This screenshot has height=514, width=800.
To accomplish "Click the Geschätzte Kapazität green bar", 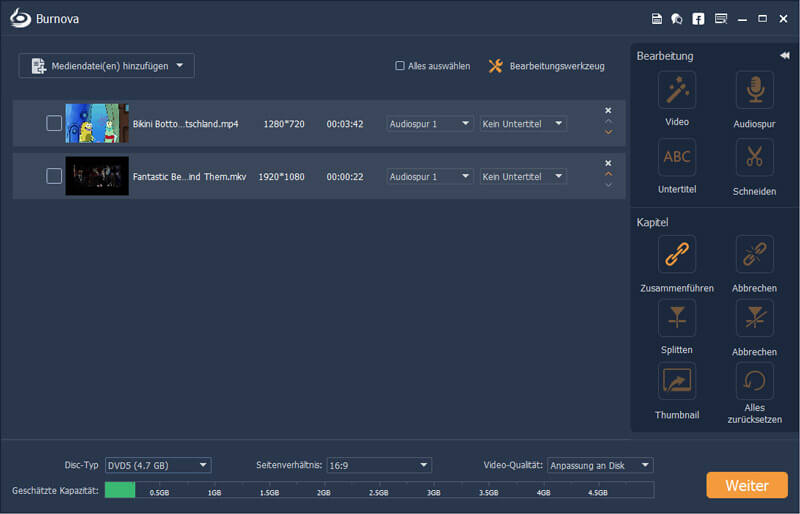I will pyautogui.click(x=120, y=489).
